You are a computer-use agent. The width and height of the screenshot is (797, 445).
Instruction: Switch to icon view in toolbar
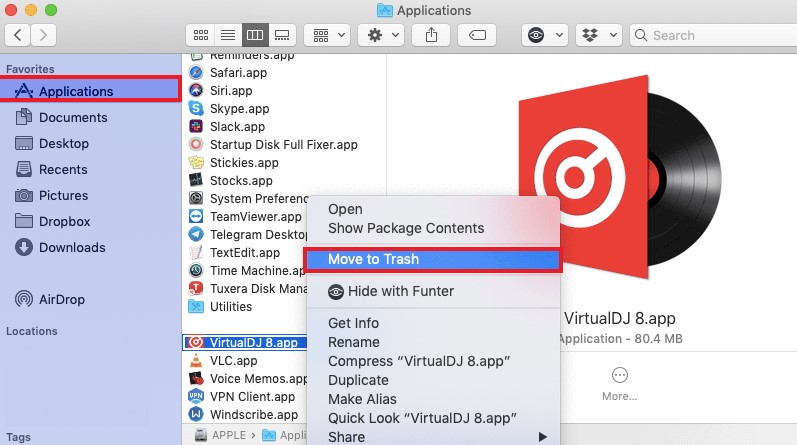(201, 35)
